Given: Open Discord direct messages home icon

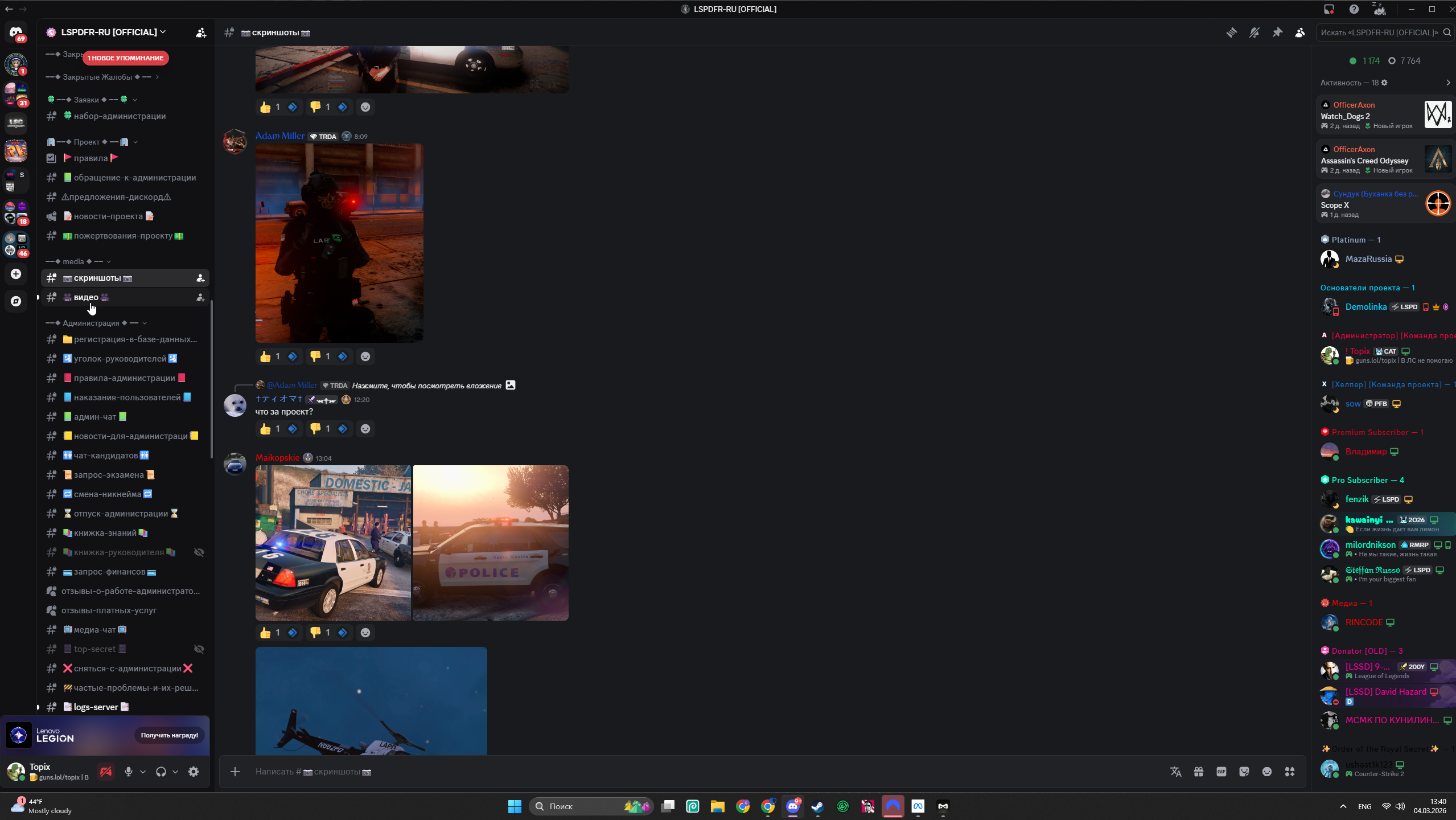Looking at the screenshot, I should pyautogui.click(x=16, y=32).
